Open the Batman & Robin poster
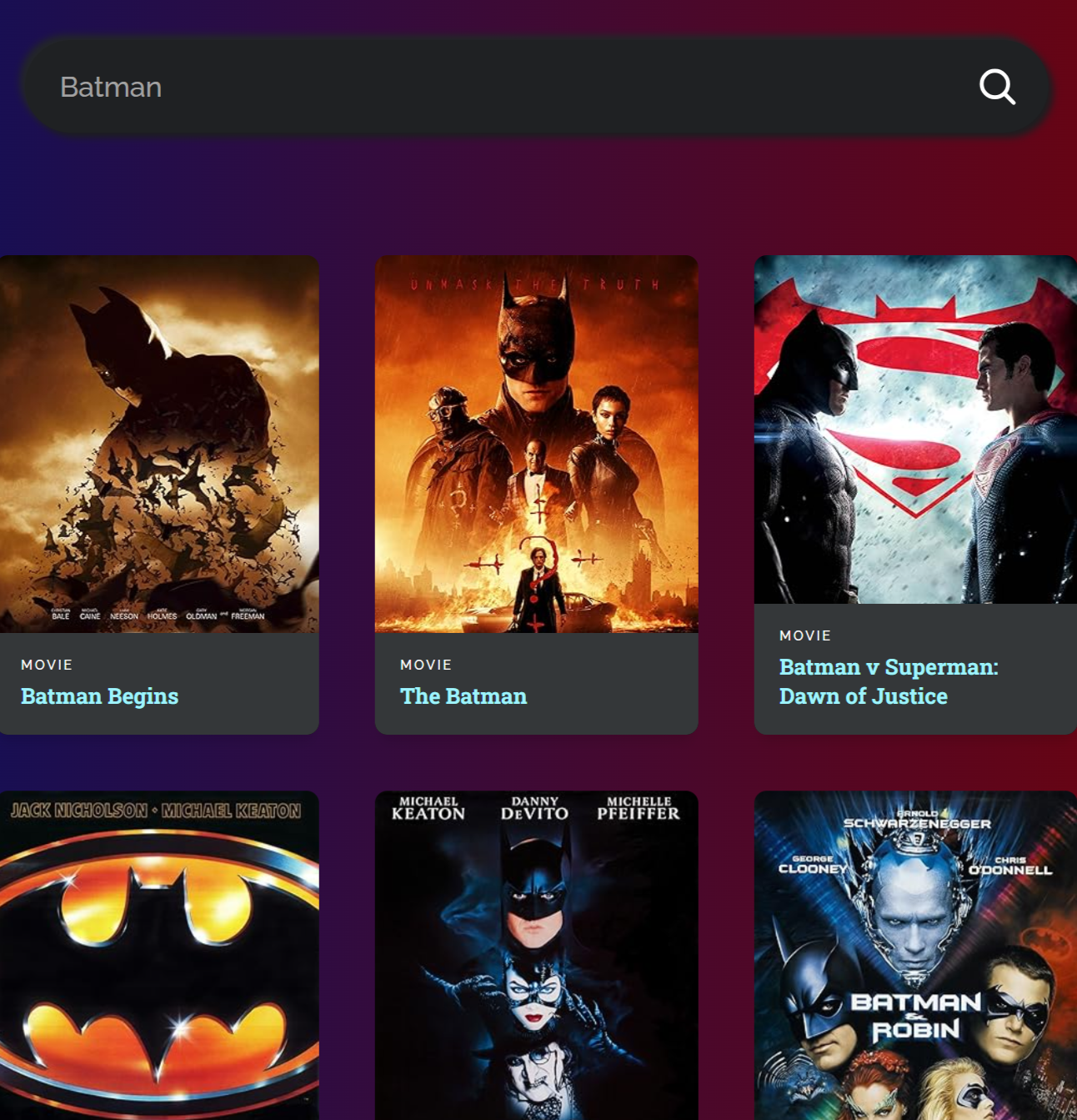This screenshot has height=1120, width=1077. pyautogui.click(x=915, y=955)
